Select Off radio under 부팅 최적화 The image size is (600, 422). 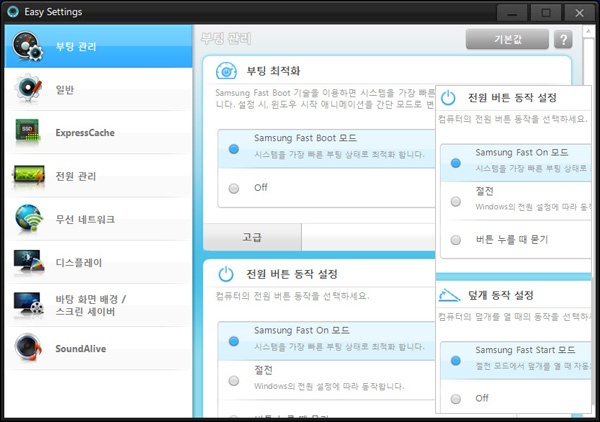(234, 188)
